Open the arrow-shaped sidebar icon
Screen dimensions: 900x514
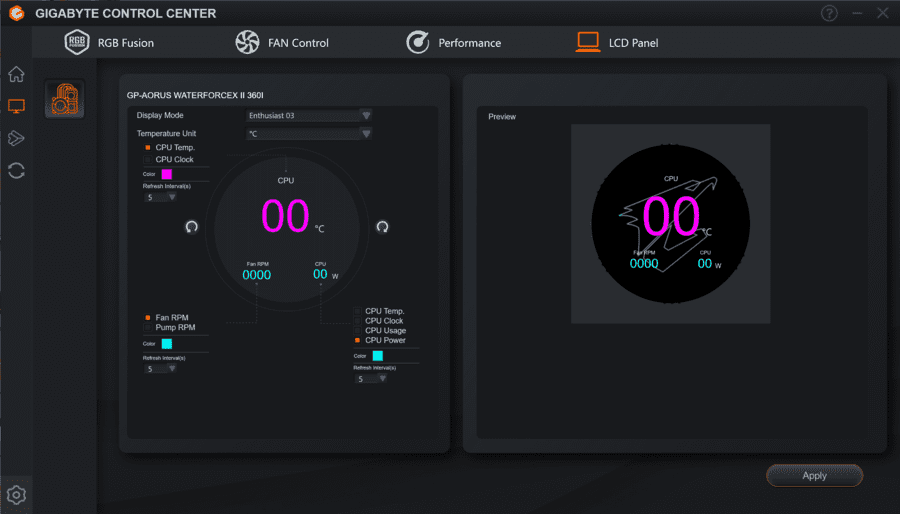pyautogui.click(x=16, y=138)
